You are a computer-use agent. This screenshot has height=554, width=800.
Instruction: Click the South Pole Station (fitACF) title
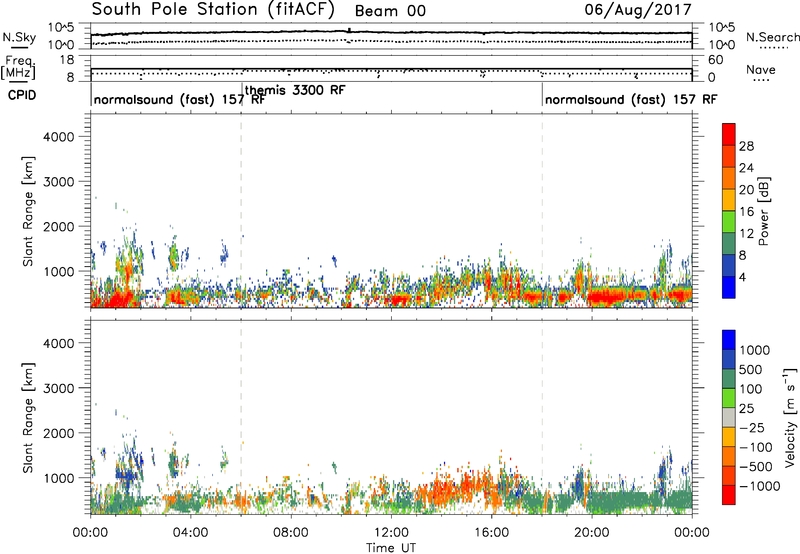tap(213, 10)
